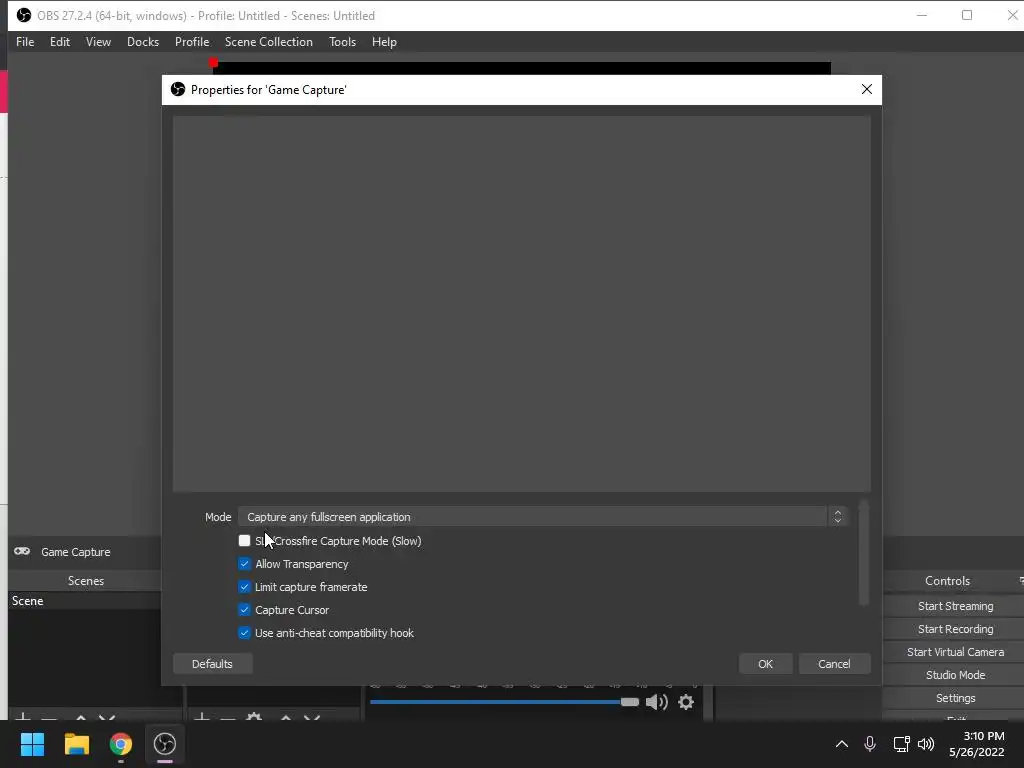Enable SLI/Crossfire Capture Mode checkbox
Viewport: 1024px width, 768px height.
point(244,541)
